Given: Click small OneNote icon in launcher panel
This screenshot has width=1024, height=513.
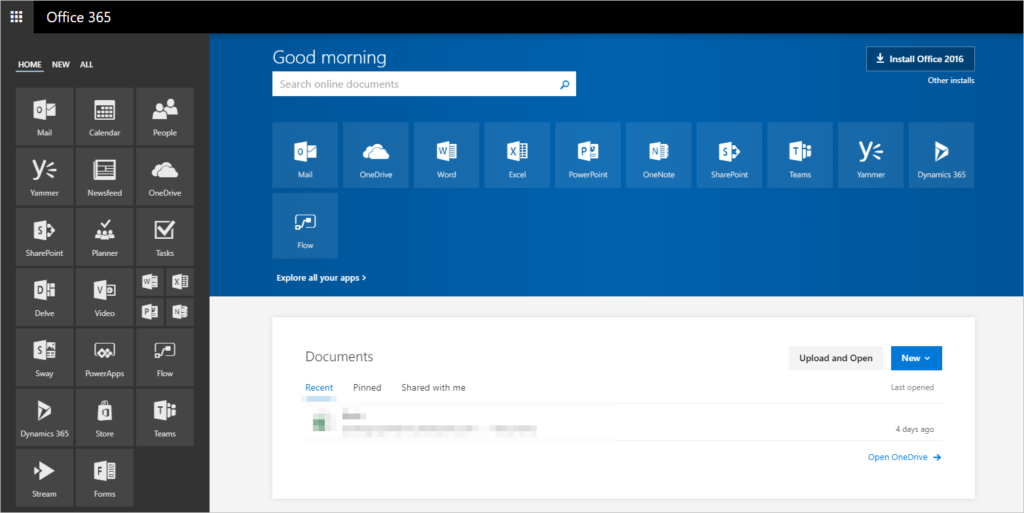Looking at the screenshot, I should tap(180, 312).
